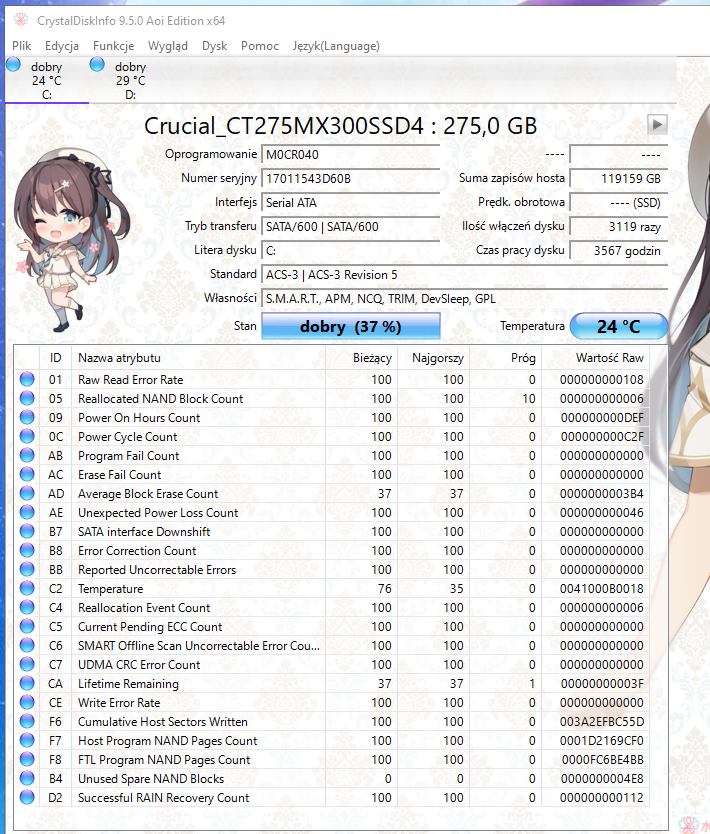Click the Próg column header
Viewport: 710px width, 834px height.
click(506, 358)
